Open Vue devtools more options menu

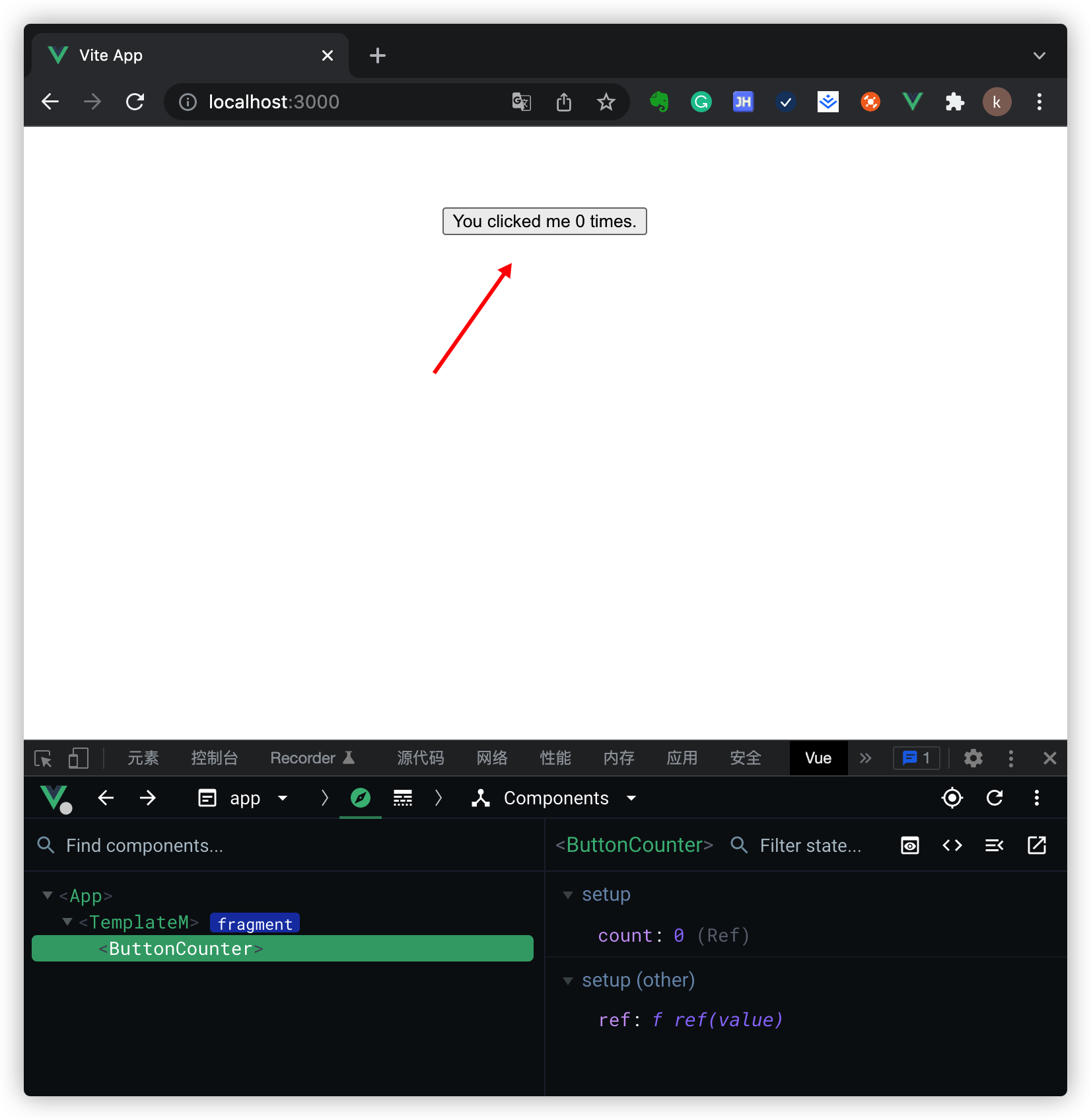point(1036,798)
